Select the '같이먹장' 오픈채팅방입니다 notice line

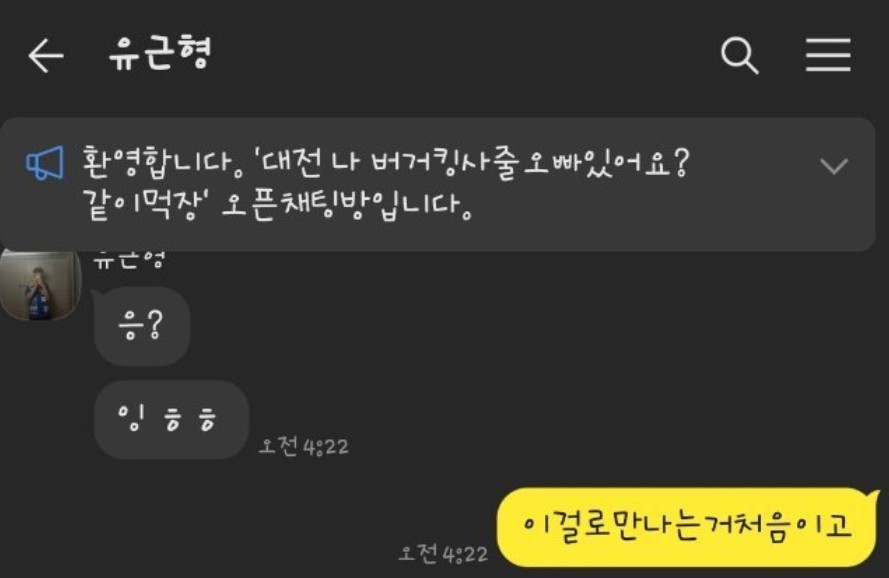pyautogui.click(x=277, y=204)
